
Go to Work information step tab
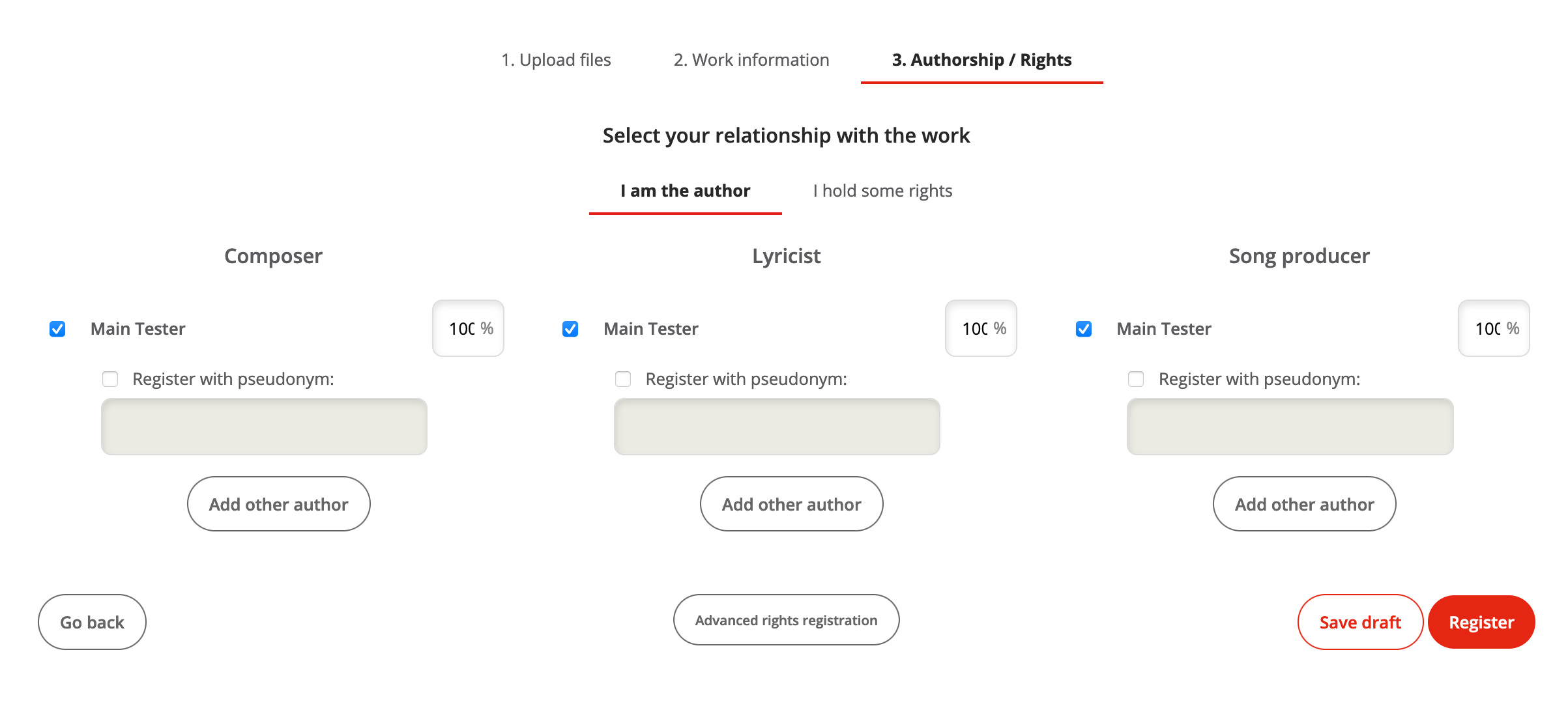(751, 60)
